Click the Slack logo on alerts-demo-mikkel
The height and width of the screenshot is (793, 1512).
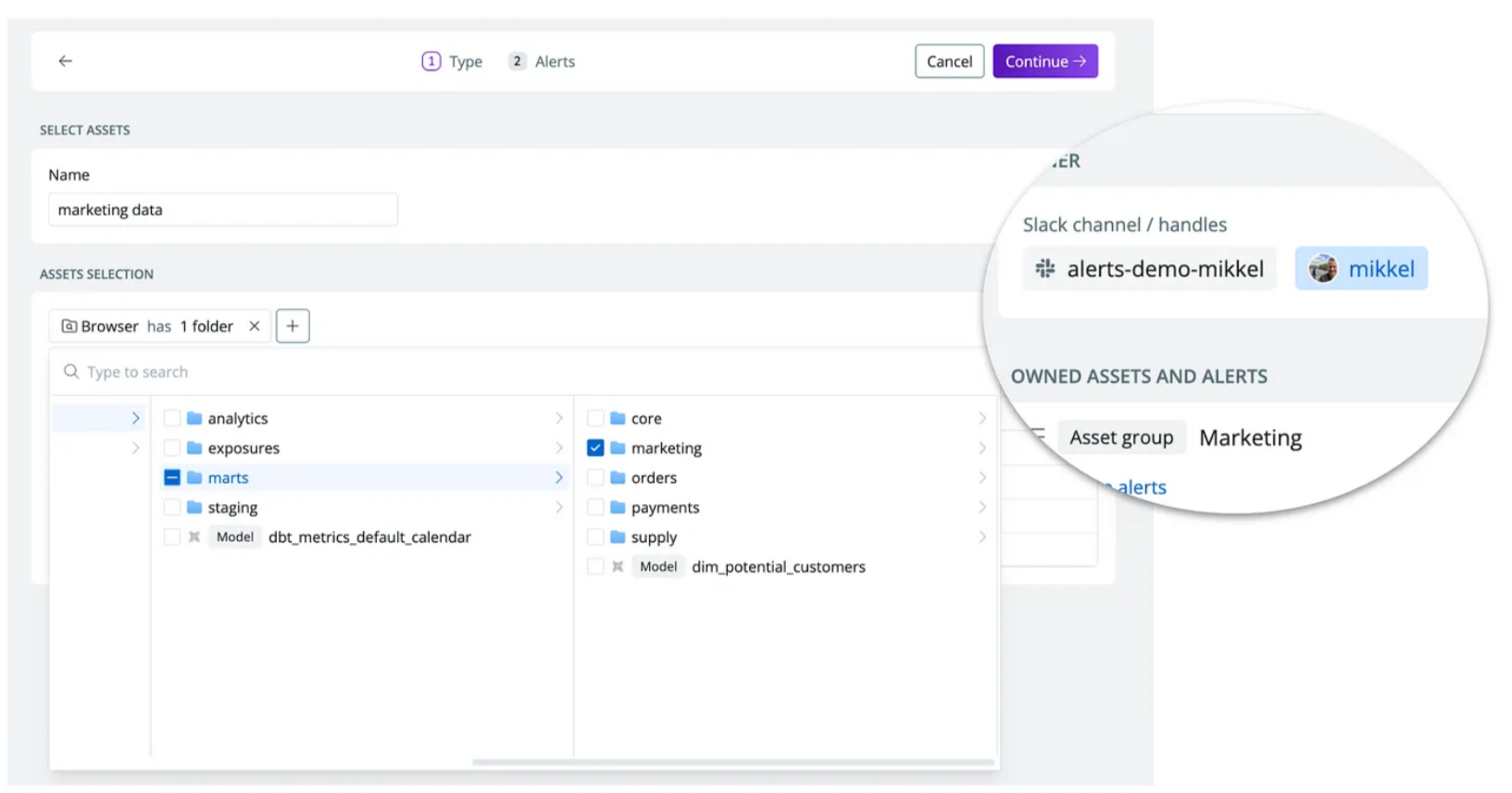pyautogui.click(x=1045, y=269)
